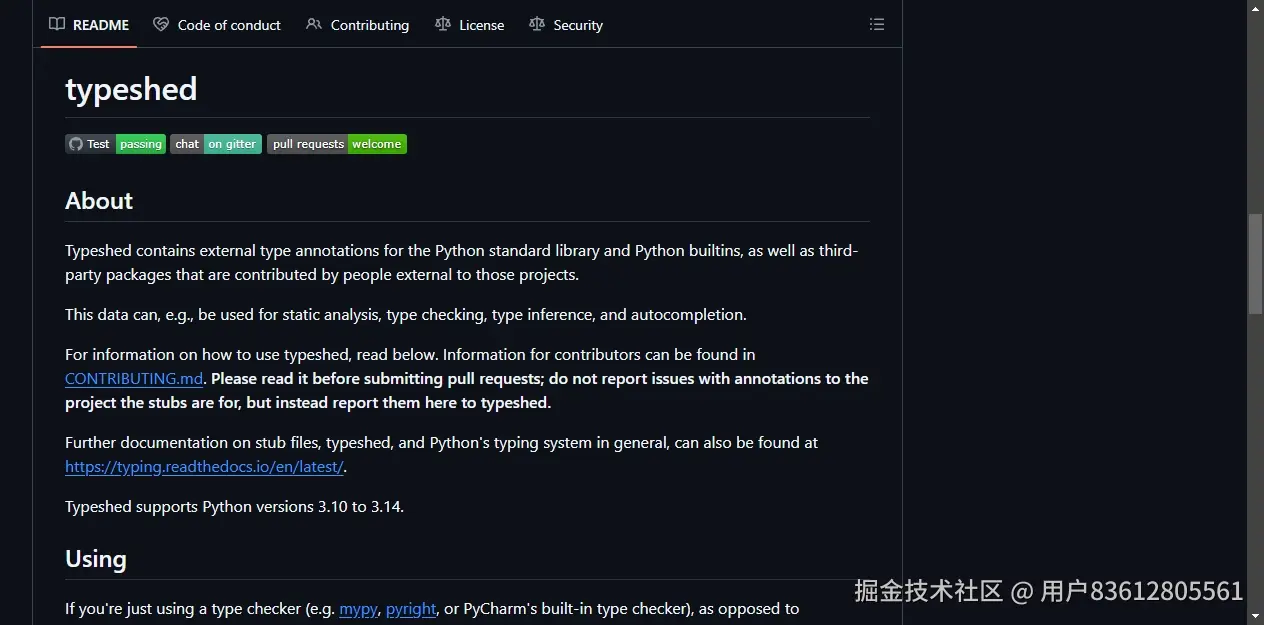Open the CONTRIBUTING.md link
The height and width of the screenshot is (625, 1264).
(134, 379)
